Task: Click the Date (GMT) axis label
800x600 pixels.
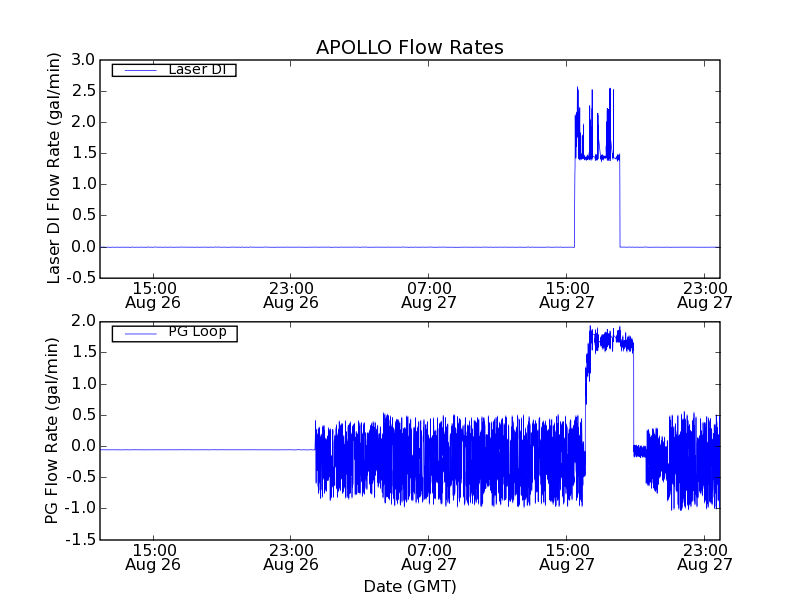Action: [410, 586]
